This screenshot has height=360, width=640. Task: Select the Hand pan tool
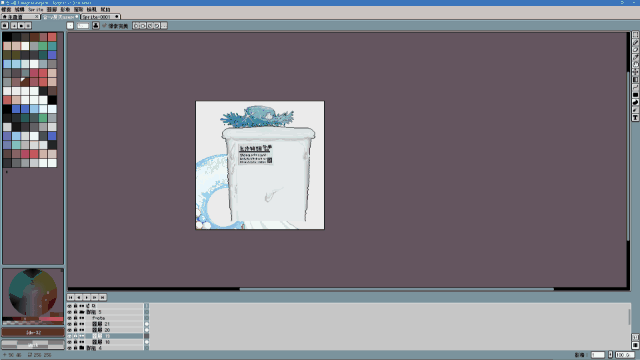point(636,64)
